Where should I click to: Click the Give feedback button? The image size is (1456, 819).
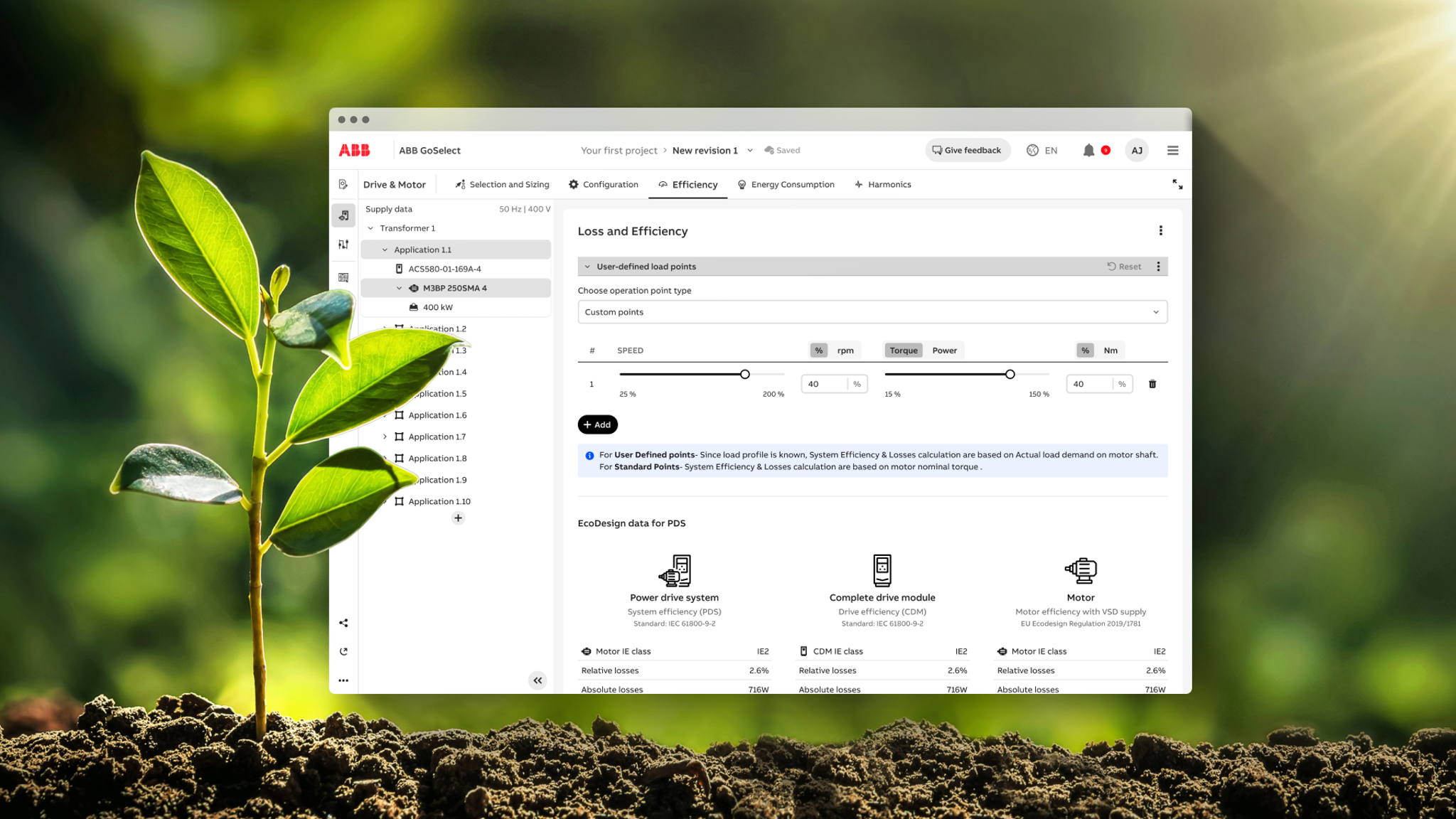pyautogui.click(x=967, y=150)
